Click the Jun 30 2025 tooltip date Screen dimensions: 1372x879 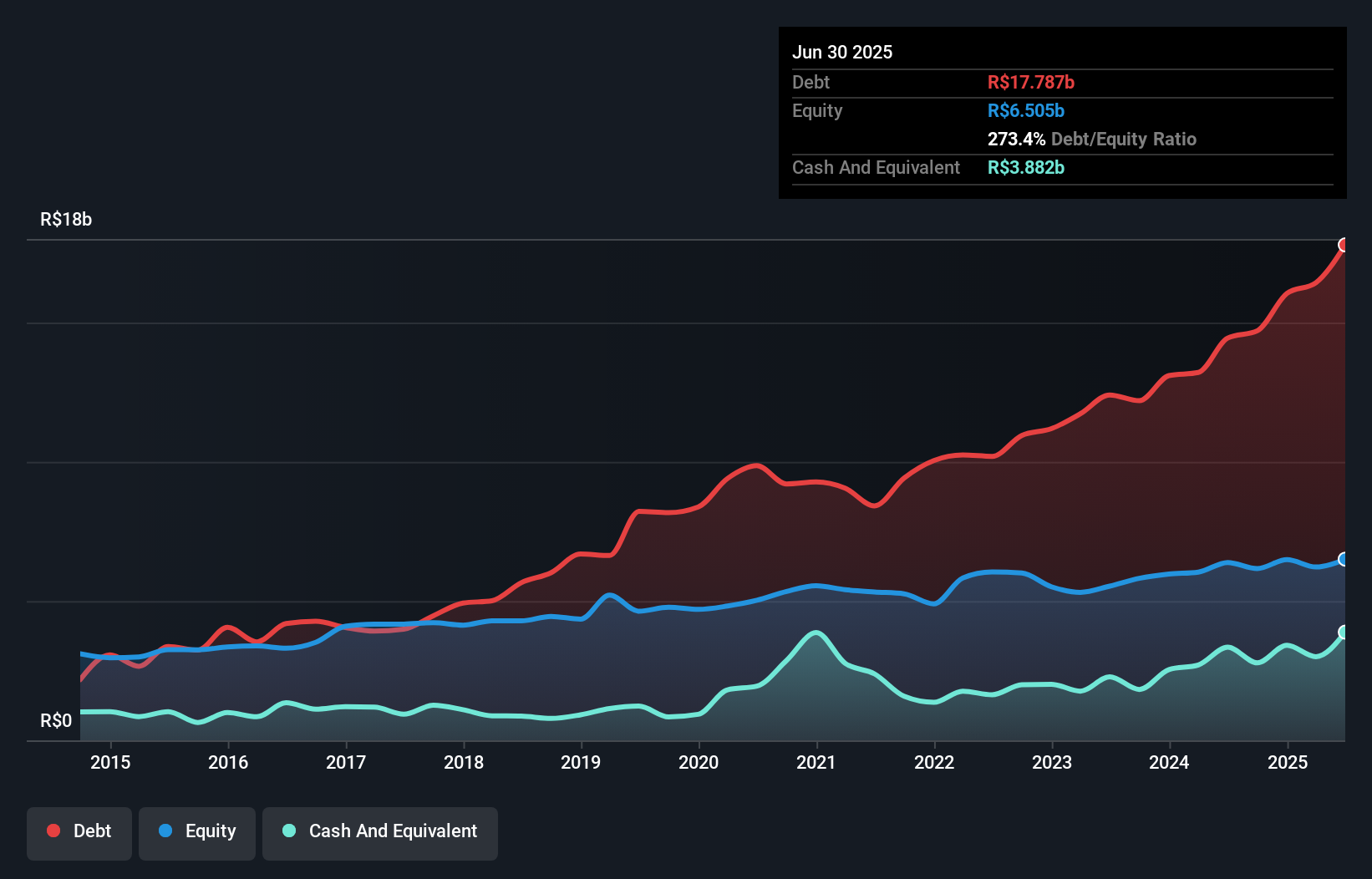click(842, 53)
